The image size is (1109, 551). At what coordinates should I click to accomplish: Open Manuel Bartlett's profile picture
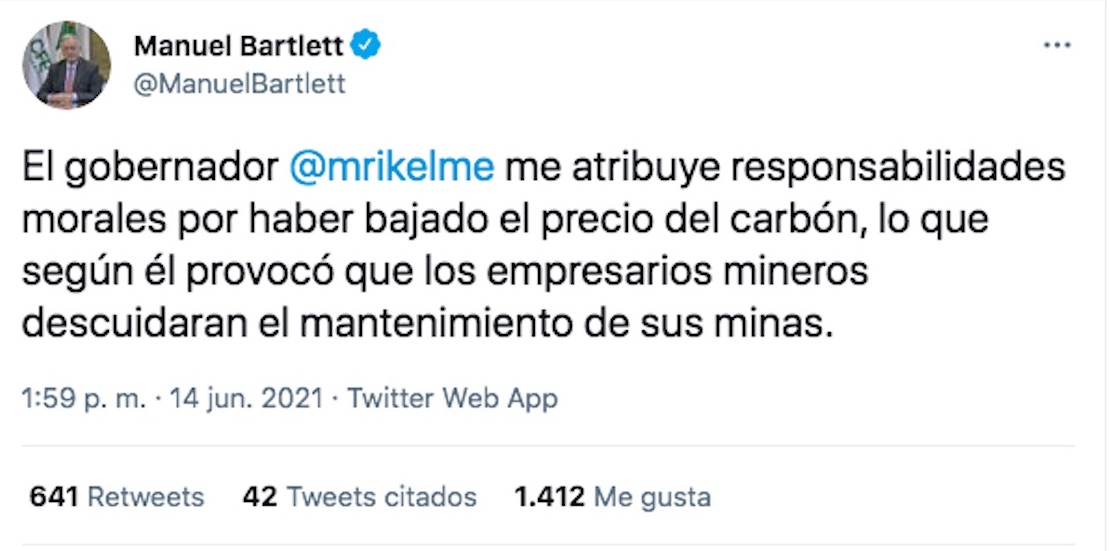coord(66,65)
